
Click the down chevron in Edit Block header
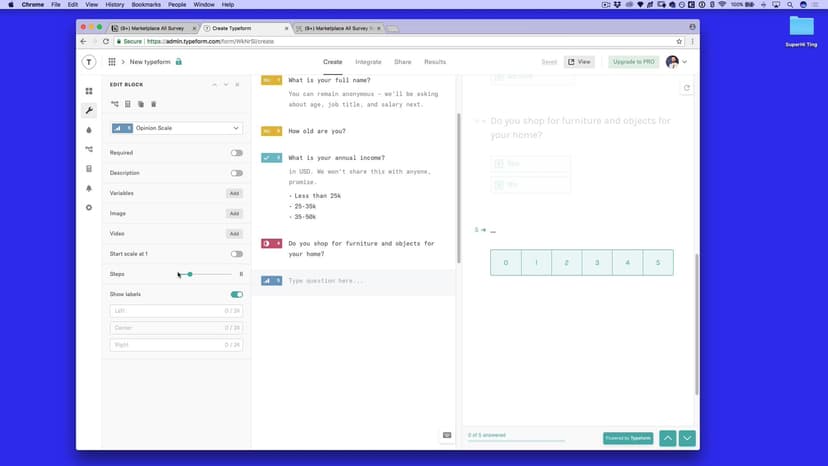[x=226, y=84]
